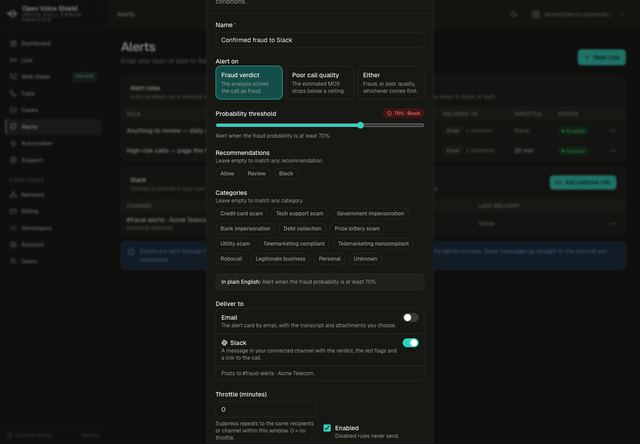Select the Either alert option

coord(391,82)
